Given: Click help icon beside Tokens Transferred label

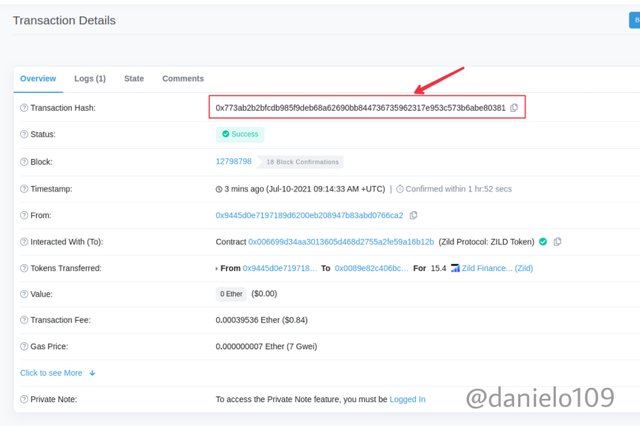Looking at the screenshot, I should (x=24, y=268).
